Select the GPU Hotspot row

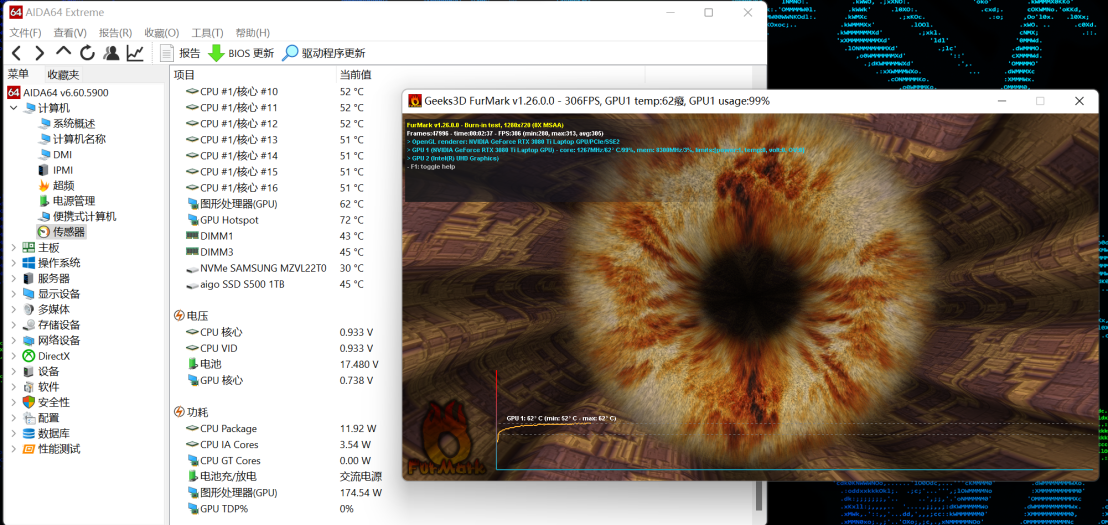pos(286,220)
